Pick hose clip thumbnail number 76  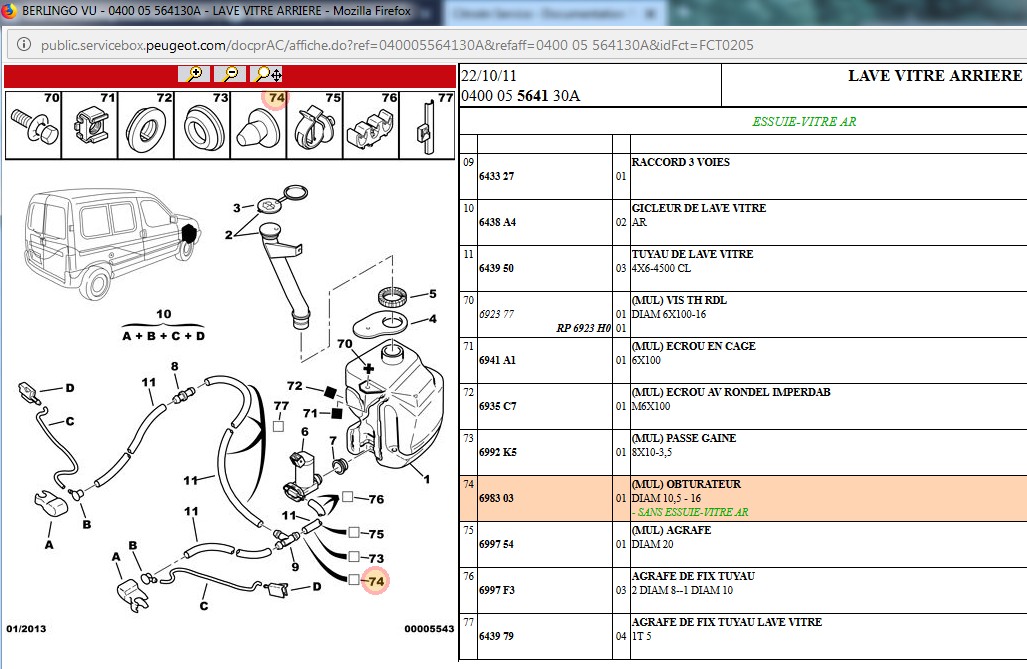click(371, 125)
